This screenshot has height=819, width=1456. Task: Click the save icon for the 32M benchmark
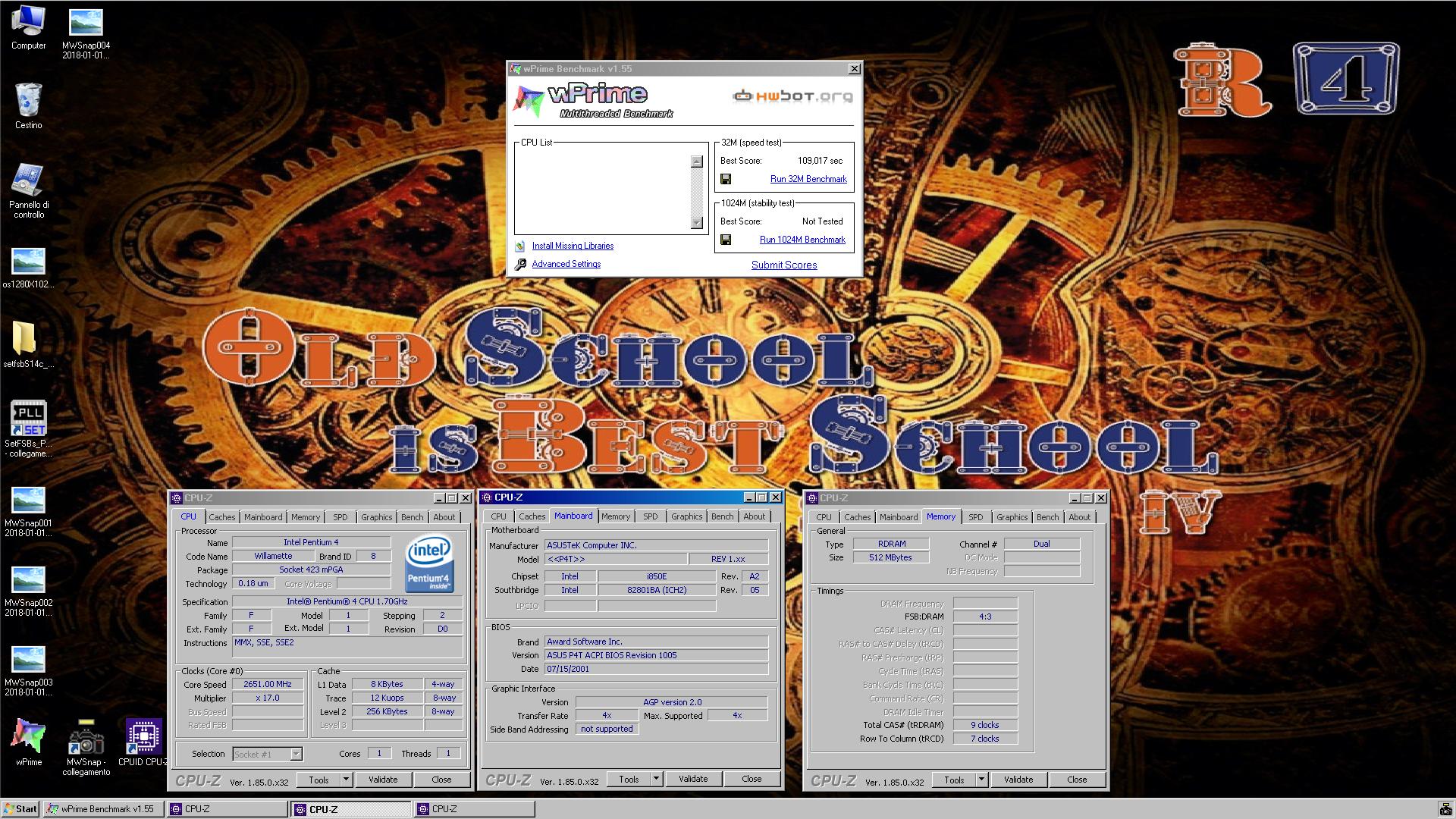coord(726,179)
